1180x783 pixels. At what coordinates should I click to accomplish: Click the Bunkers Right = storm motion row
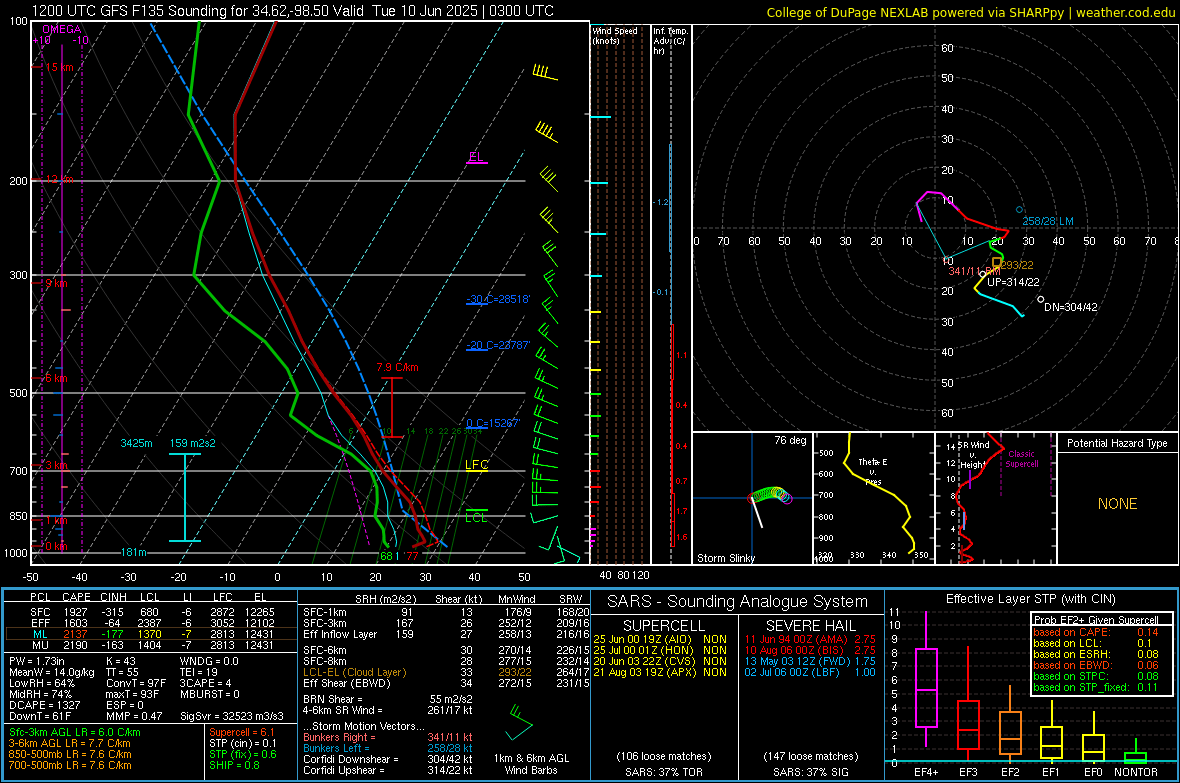(388, 737)
